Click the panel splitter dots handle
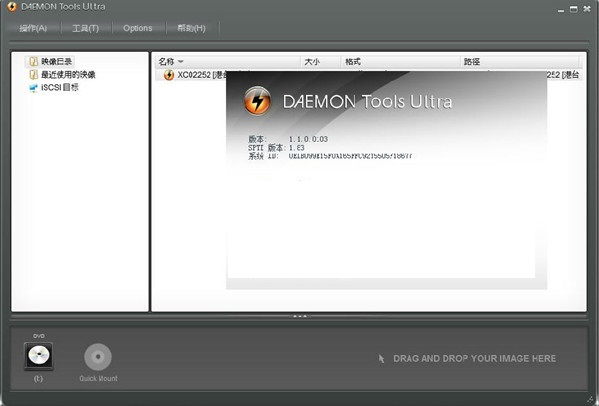 pyautogui.click(x=300, y=316)
